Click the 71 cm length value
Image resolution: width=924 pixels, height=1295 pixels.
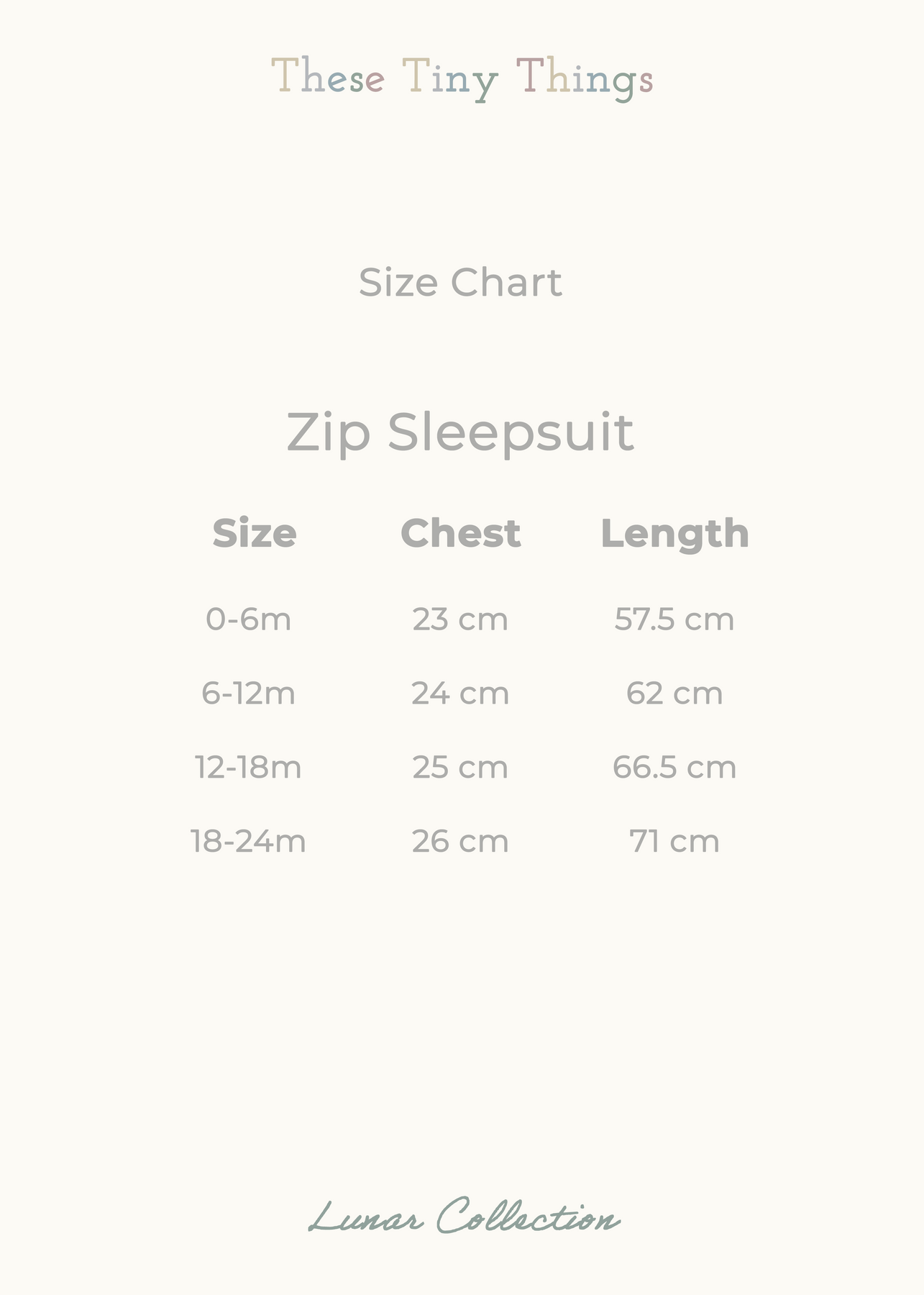pyautogui.click(x=674, y=842)
